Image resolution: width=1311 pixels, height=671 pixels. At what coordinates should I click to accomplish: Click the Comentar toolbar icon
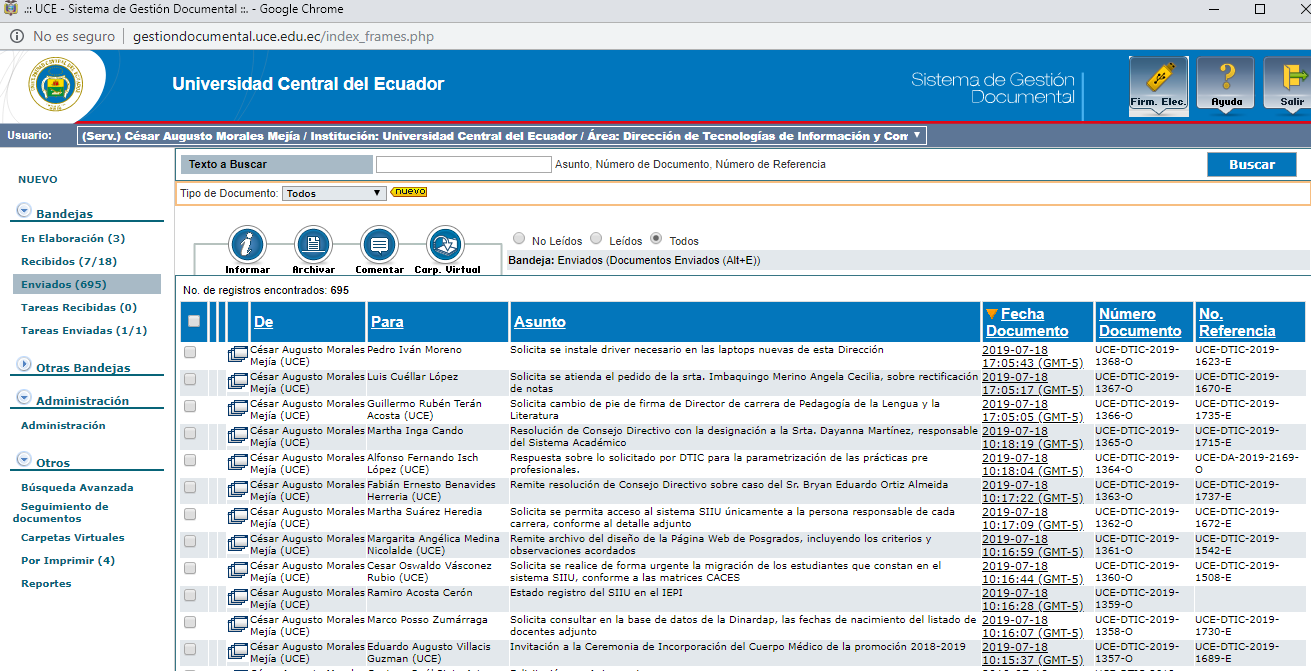point(379,251)
